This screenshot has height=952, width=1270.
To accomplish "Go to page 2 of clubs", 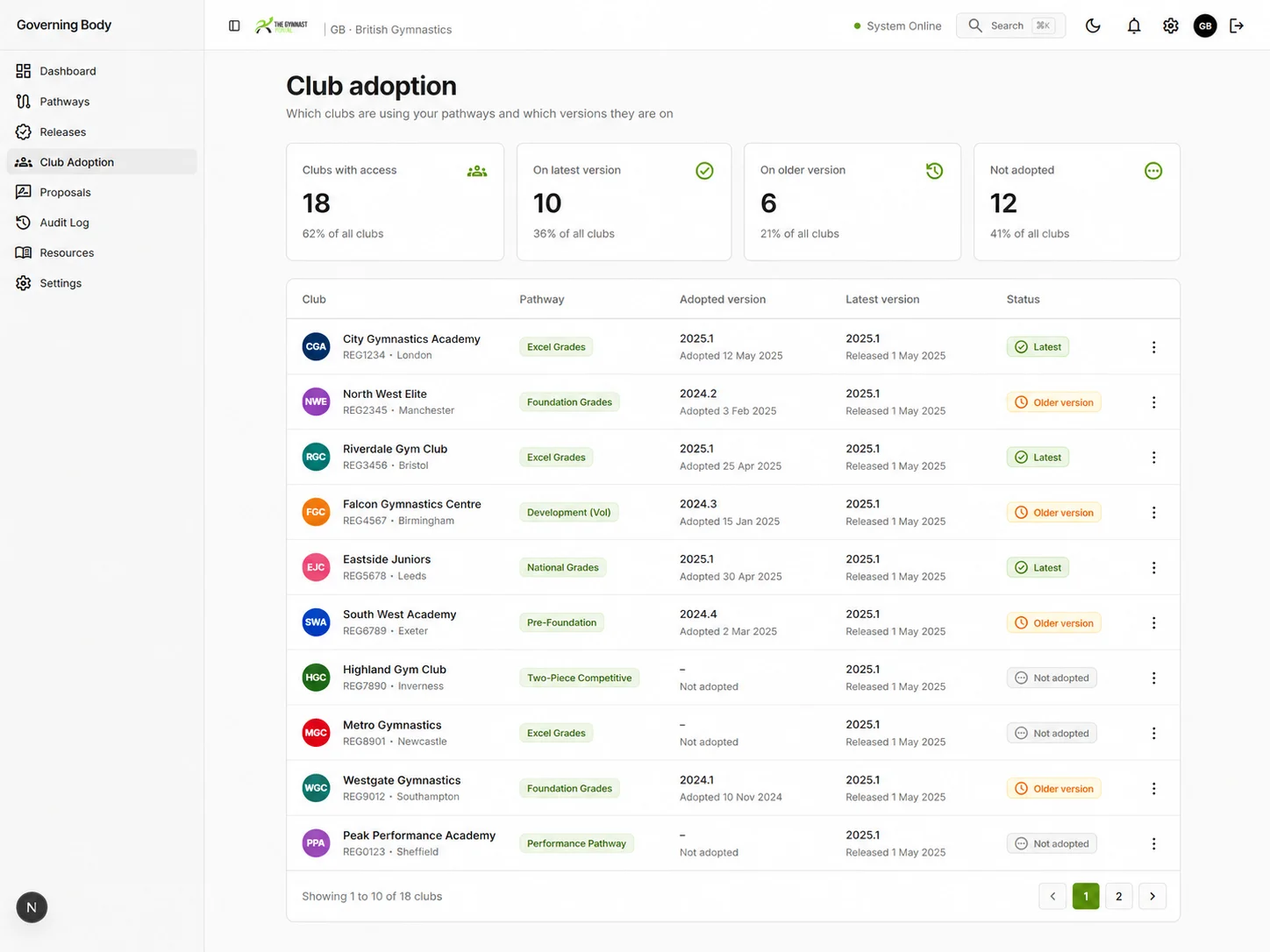I will coord(1119,896).
